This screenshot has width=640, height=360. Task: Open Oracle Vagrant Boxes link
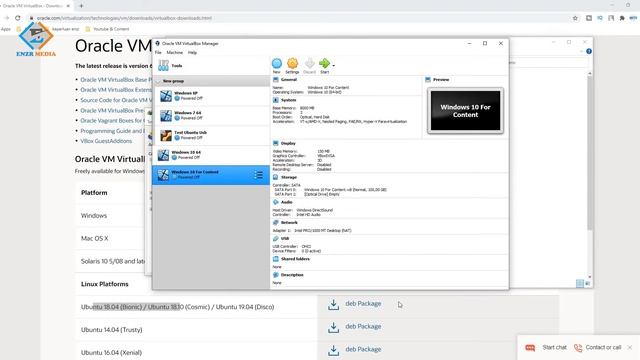click(112, 120)
